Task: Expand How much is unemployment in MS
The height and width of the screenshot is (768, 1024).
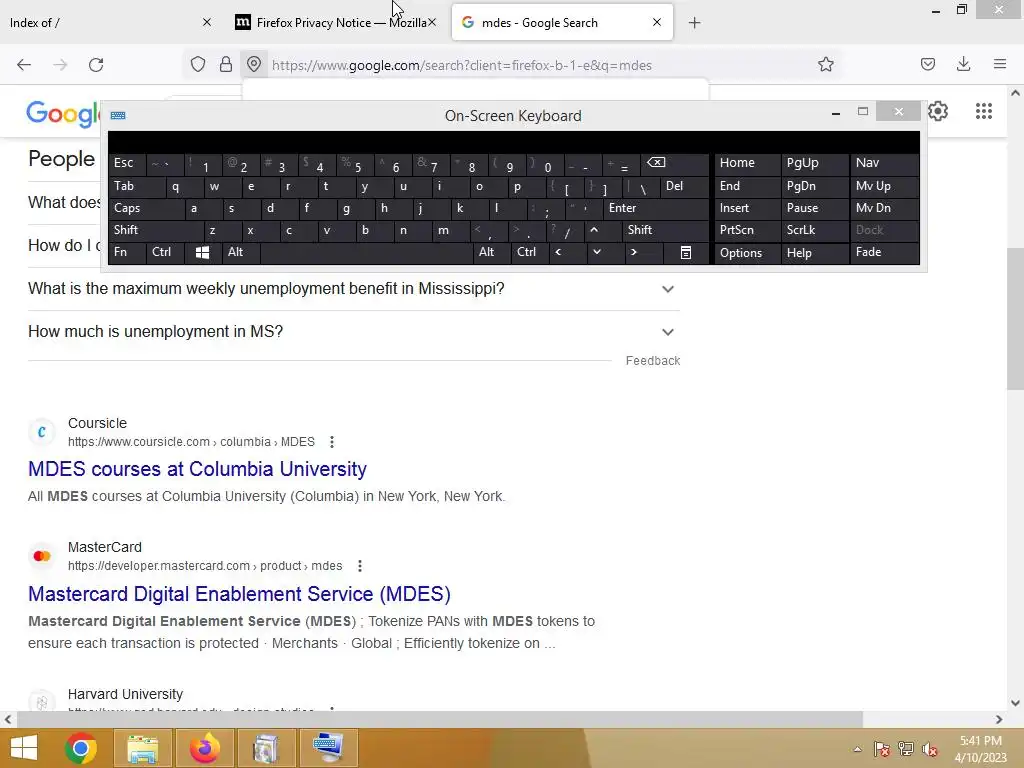Action: coord(353,332)
